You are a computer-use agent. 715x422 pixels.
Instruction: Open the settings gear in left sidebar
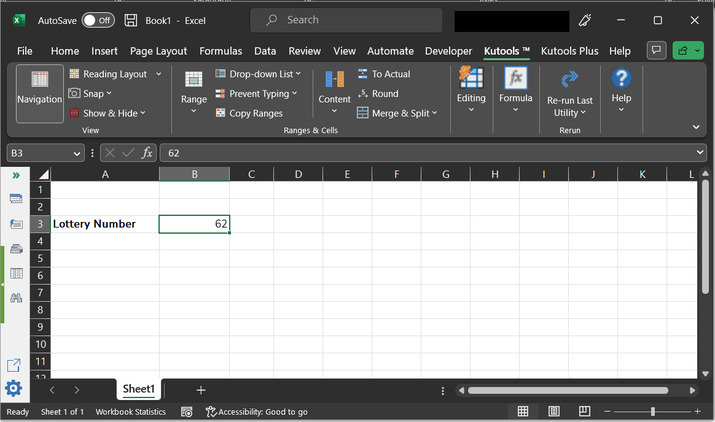pos(14,388)
